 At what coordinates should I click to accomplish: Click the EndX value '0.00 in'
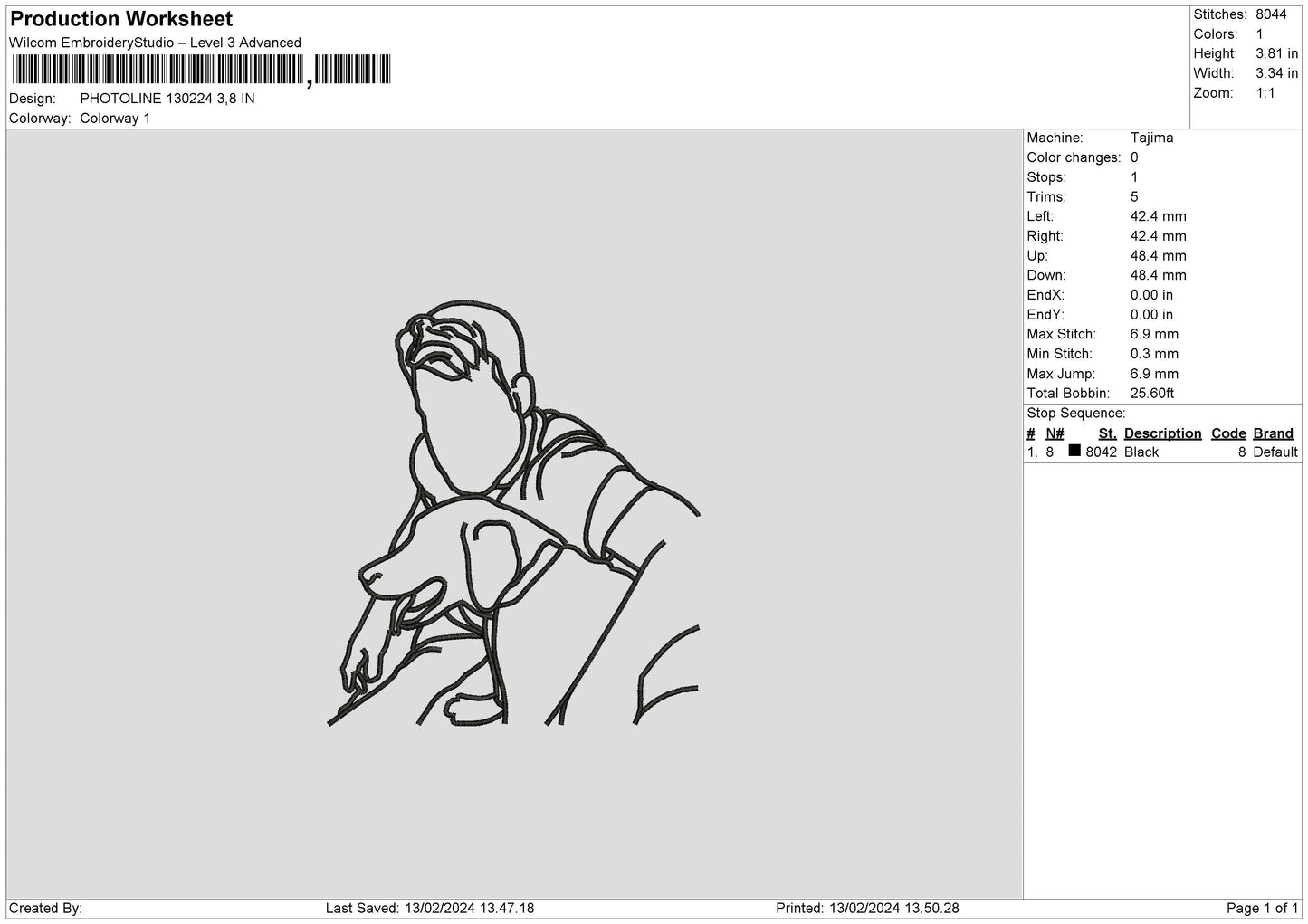tap(1151, 295)
